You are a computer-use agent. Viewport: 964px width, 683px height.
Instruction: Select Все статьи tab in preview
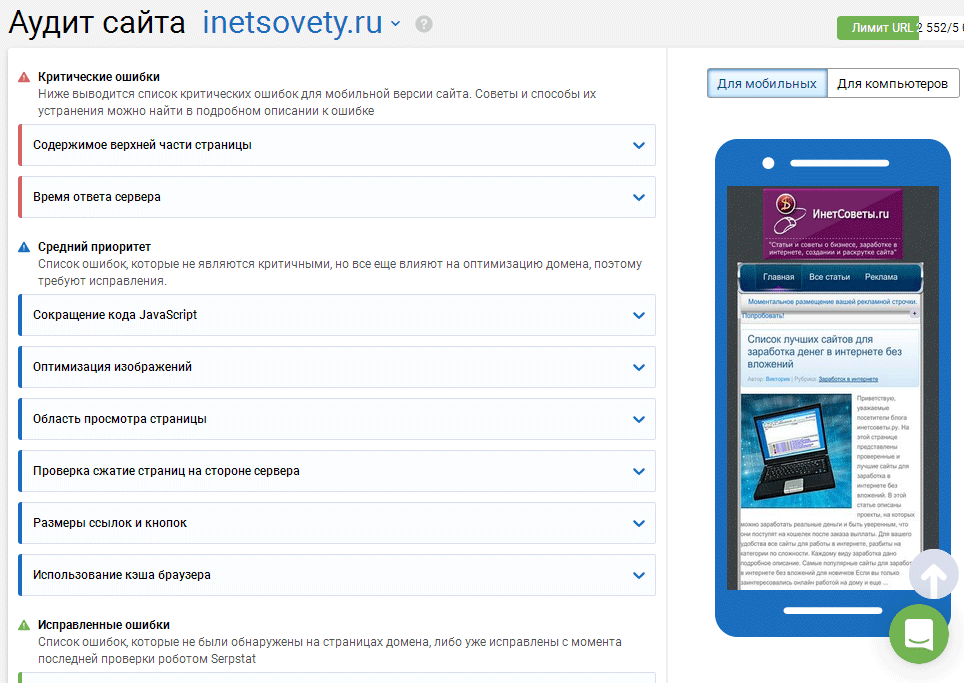pos(829,277)
